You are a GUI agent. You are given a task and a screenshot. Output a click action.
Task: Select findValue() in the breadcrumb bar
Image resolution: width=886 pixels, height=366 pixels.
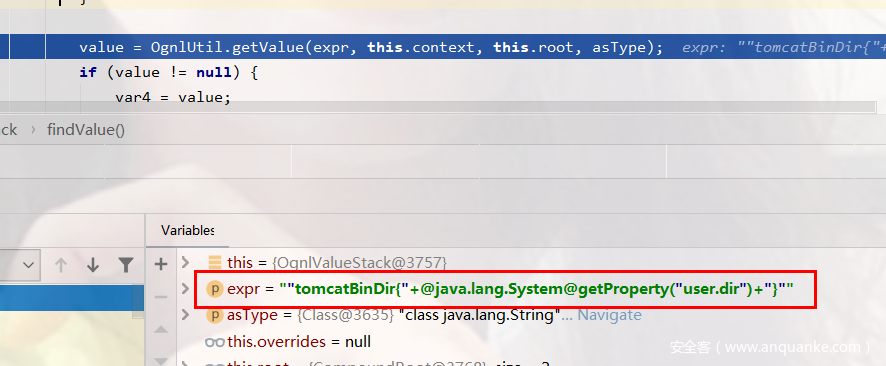(86, 130)
